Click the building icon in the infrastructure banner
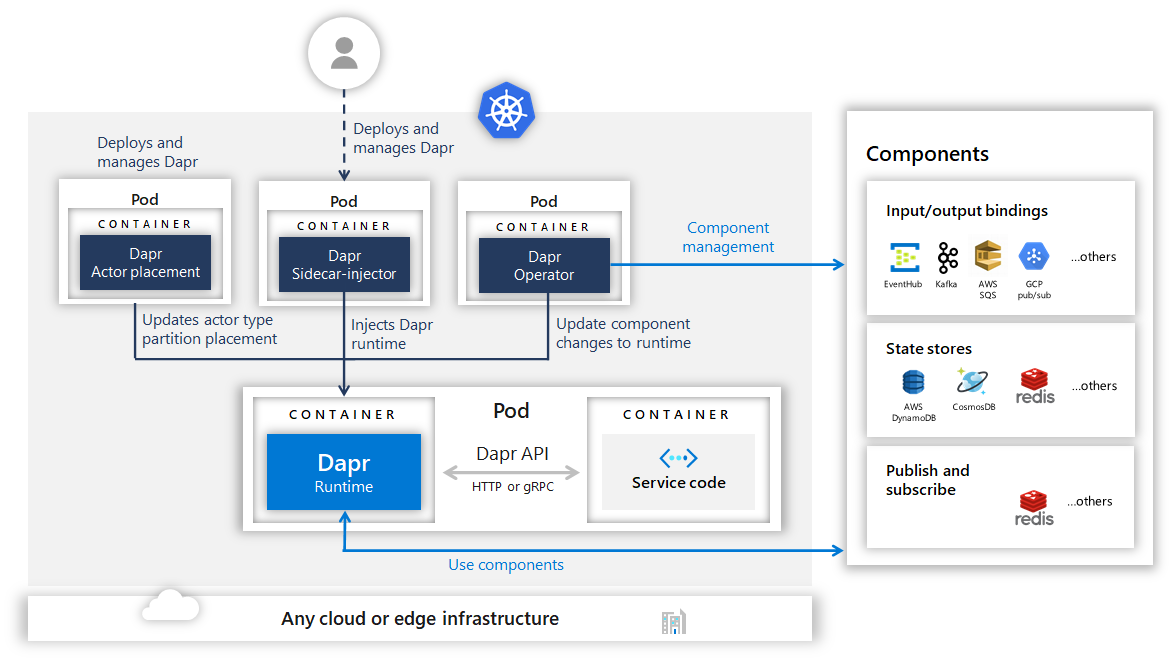1173x662 pixels. point(673,620)
